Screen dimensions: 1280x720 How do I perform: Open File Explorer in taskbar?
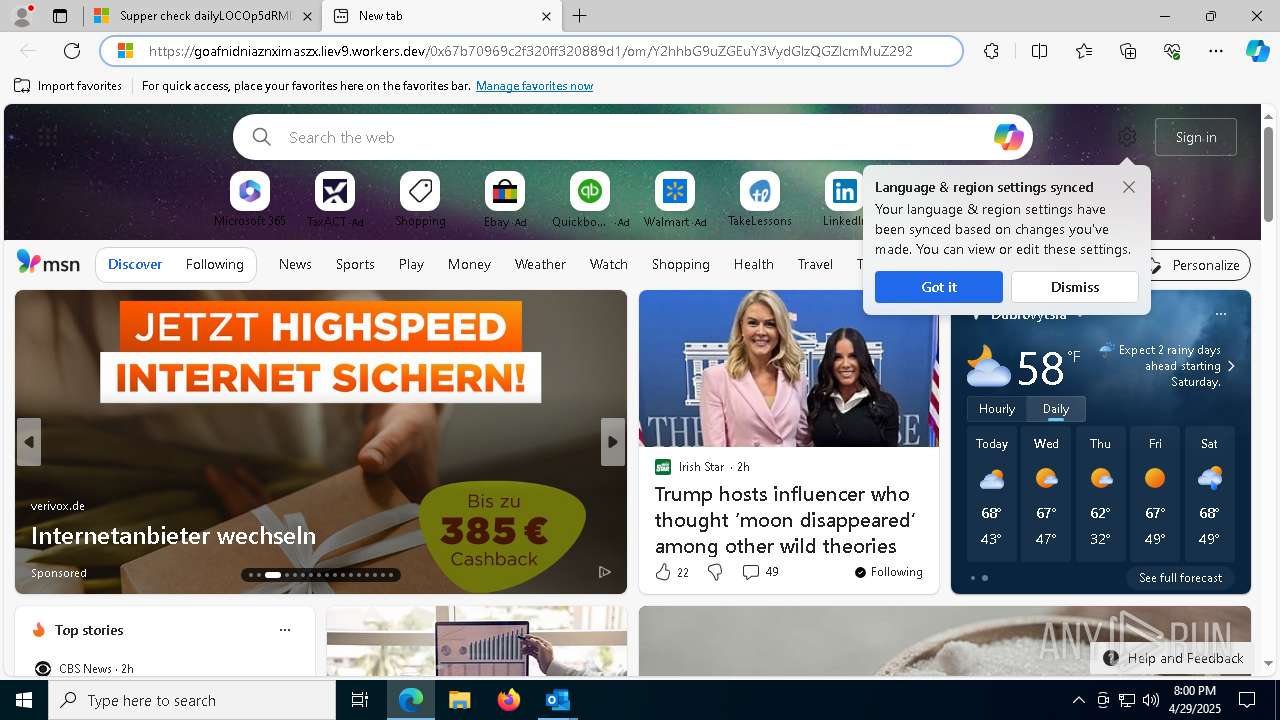(x=459, y=700)
